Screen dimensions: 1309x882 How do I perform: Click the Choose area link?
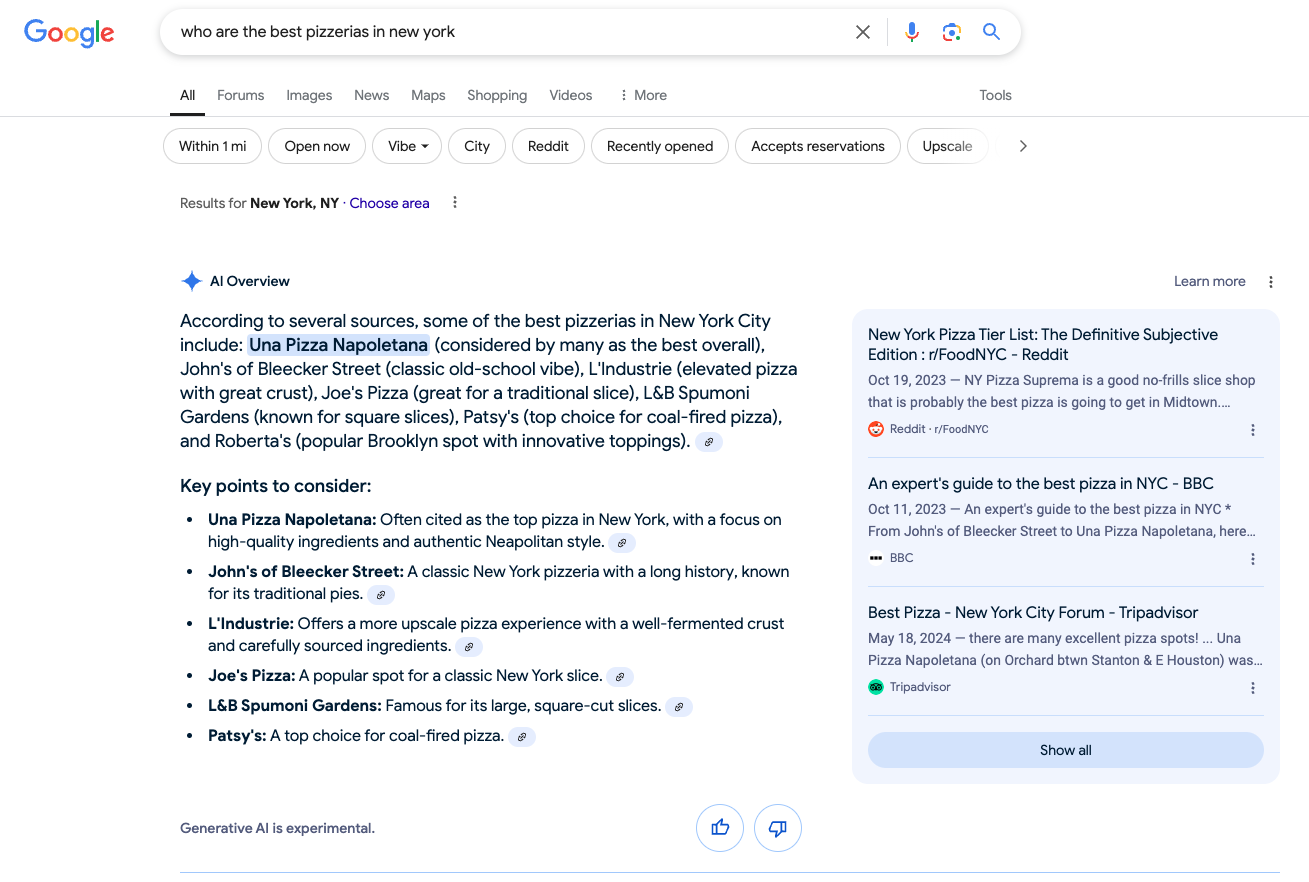(389, 203)
